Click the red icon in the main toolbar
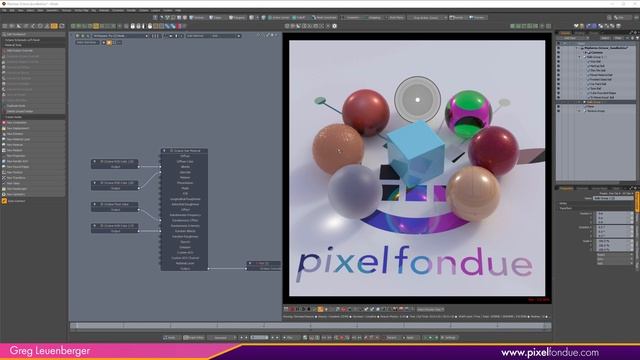This screenshot has height=360, width=640. point(179,26)
